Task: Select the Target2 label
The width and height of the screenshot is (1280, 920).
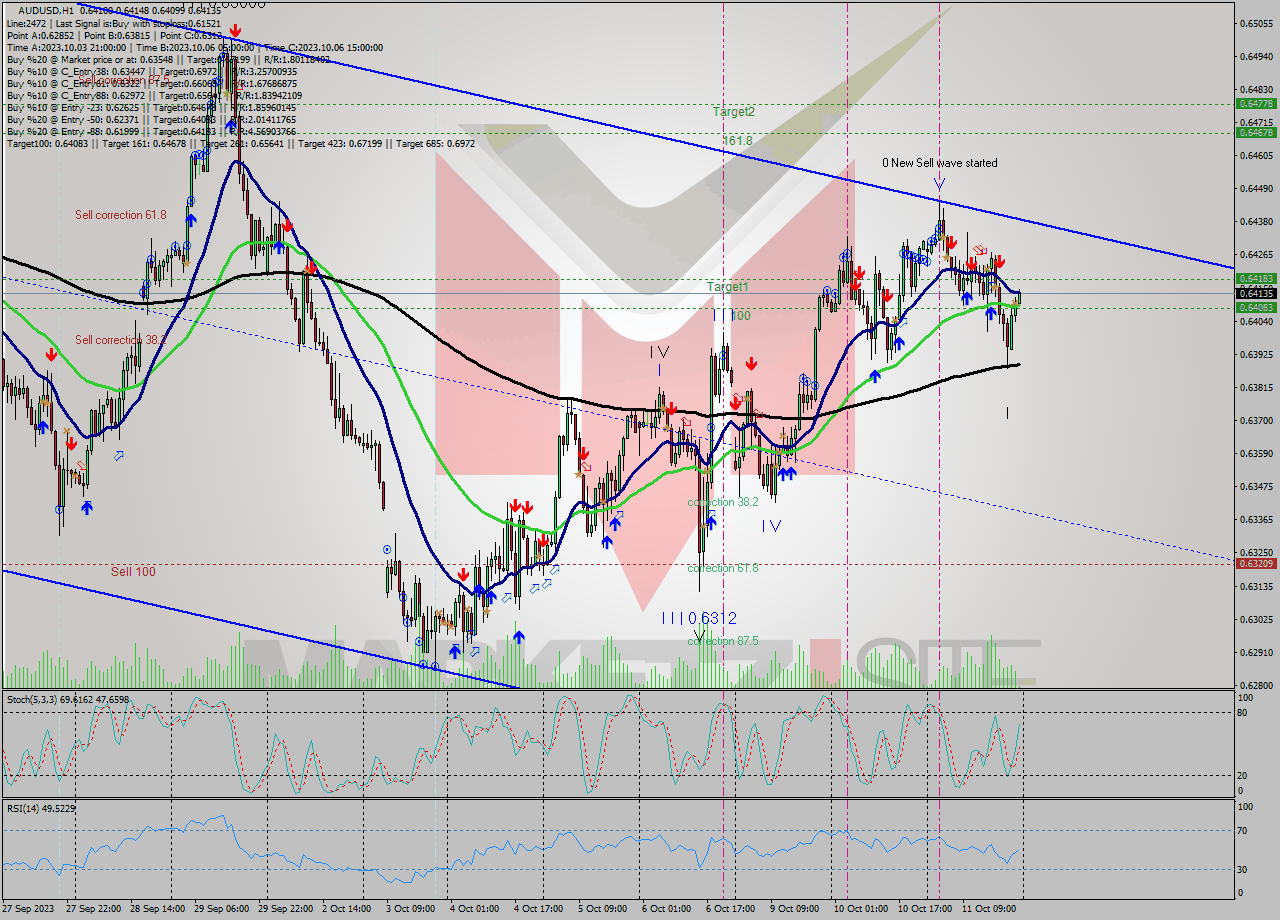Action: point(734,112)
